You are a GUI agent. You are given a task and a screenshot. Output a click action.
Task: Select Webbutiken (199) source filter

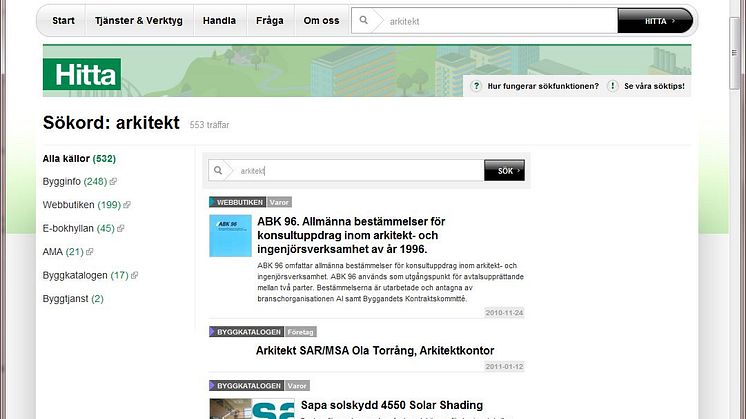click(x=81, y=205)
